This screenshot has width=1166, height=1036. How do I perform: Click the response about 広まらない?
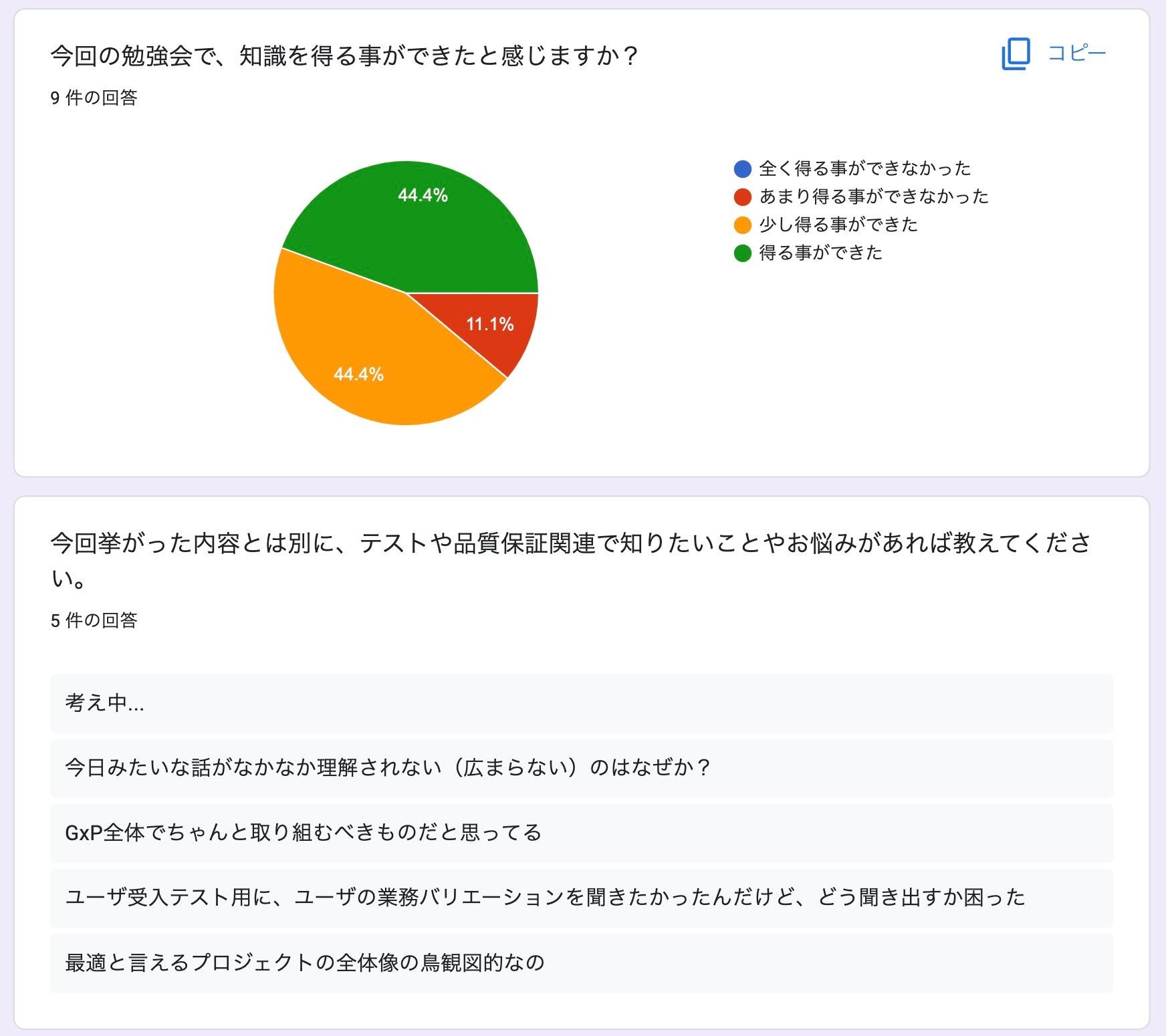[581, 768]
